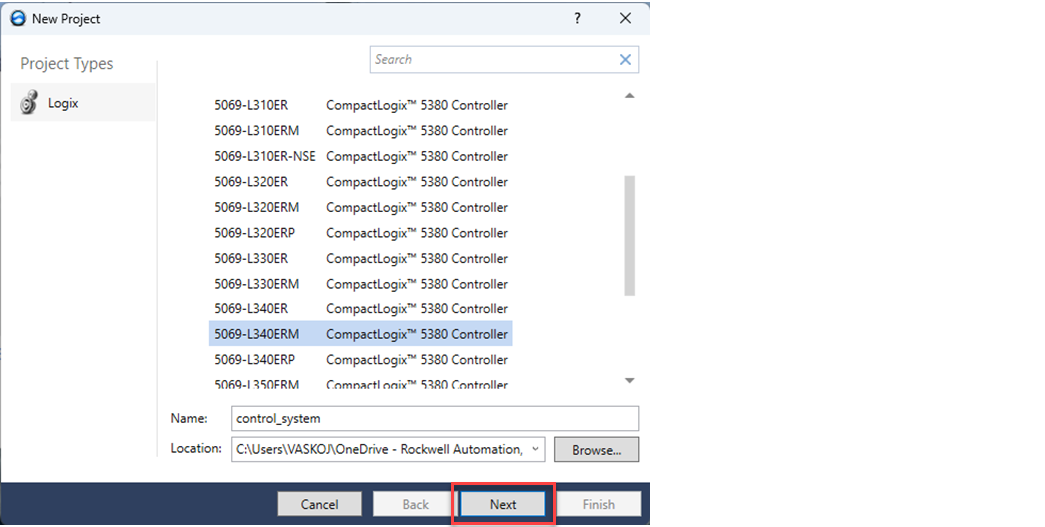Click the Logix gear icon

tap(29, 103)
